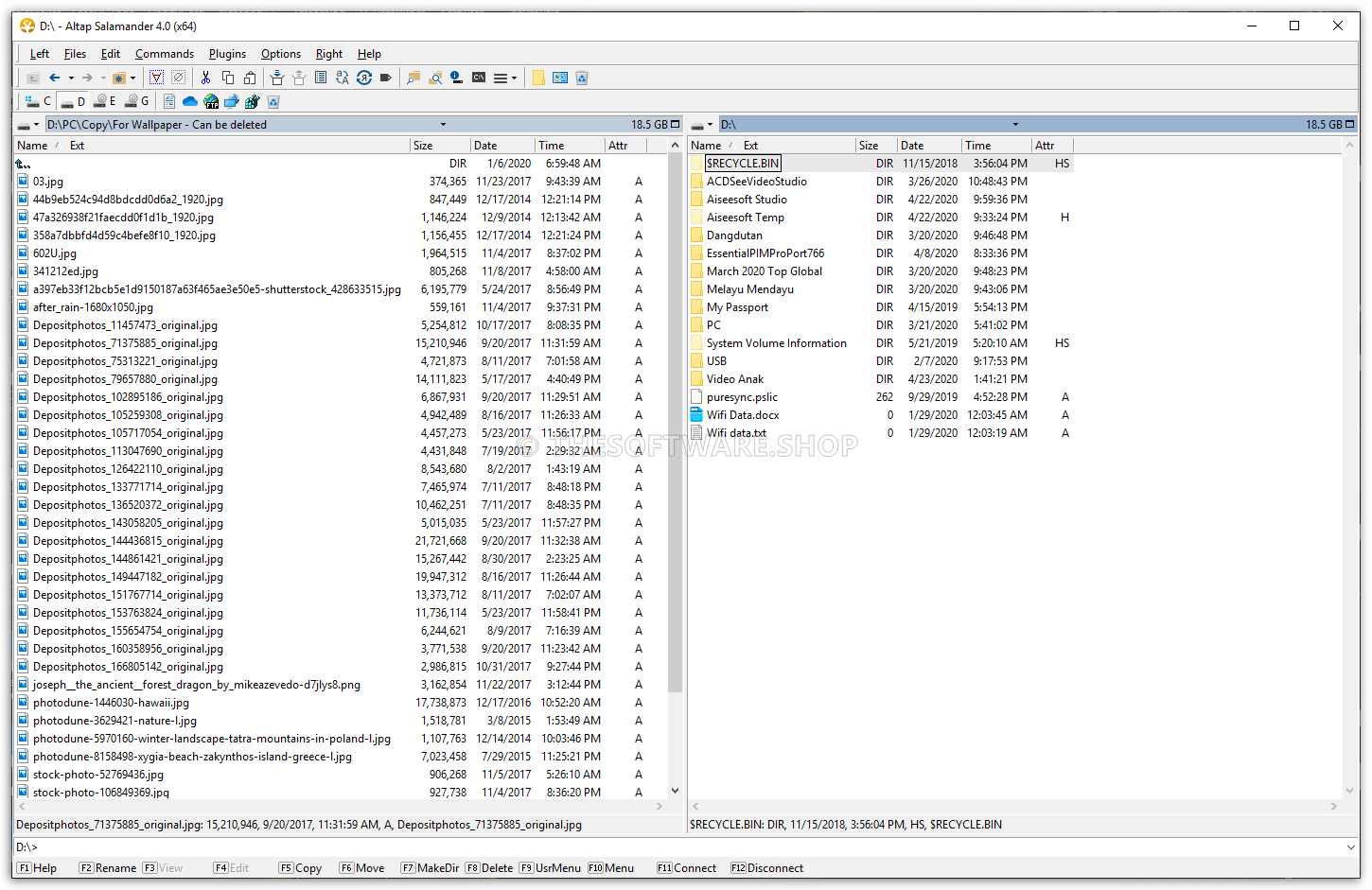Image resolution: width=1372 pixels, height=890 pixels.
Task: Expand the left panel path history dropdown
Action: [443, 125]
